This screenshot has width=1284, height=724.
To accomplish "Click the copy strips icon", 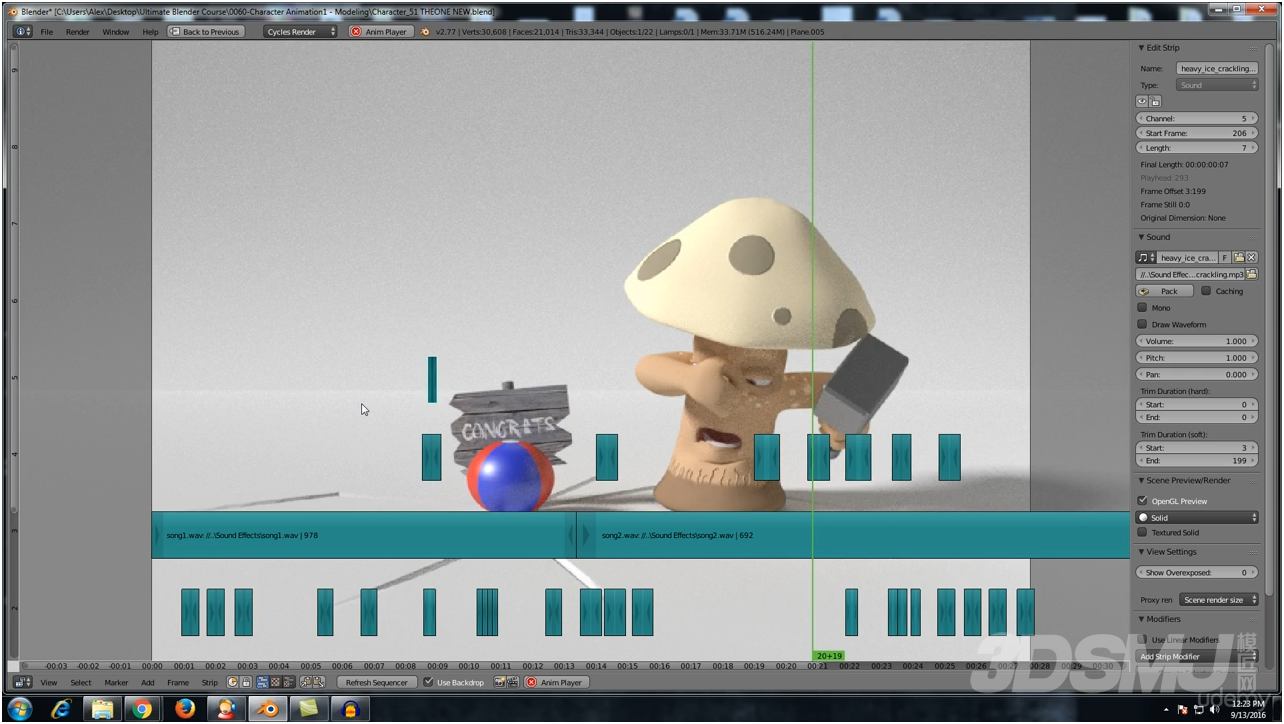I will click(x=306, y=682).
